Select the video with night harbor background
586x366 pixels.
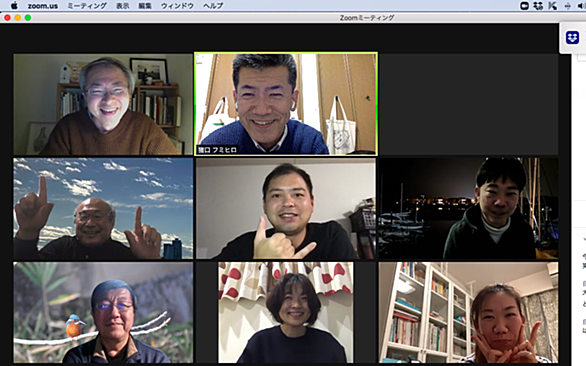(468, 208)
